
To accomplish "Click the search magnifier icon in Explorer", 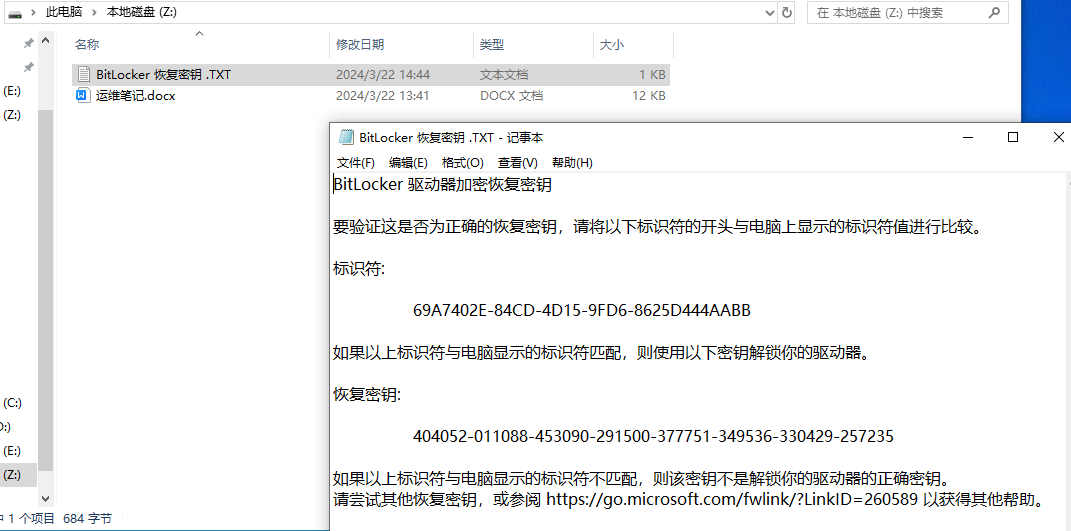I will pyautogui.click(x=994, y=13).
